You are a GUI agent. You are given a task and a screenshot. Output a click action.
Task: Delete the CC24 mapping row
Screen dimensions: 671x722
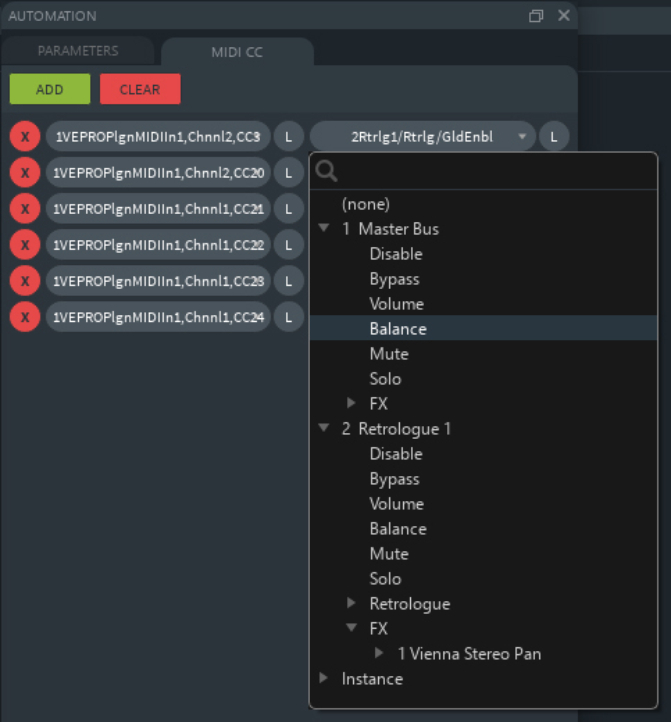[x=25, y=317]
